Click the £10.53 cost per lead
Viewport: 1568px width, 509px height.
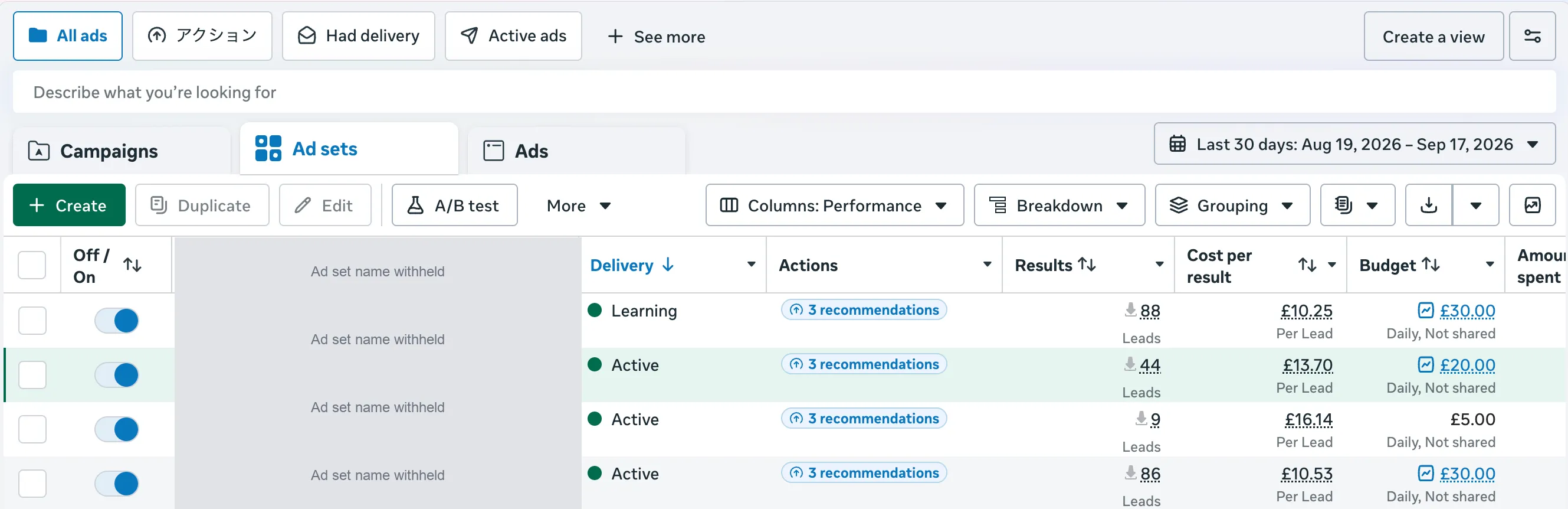(x=1306, y=474)
